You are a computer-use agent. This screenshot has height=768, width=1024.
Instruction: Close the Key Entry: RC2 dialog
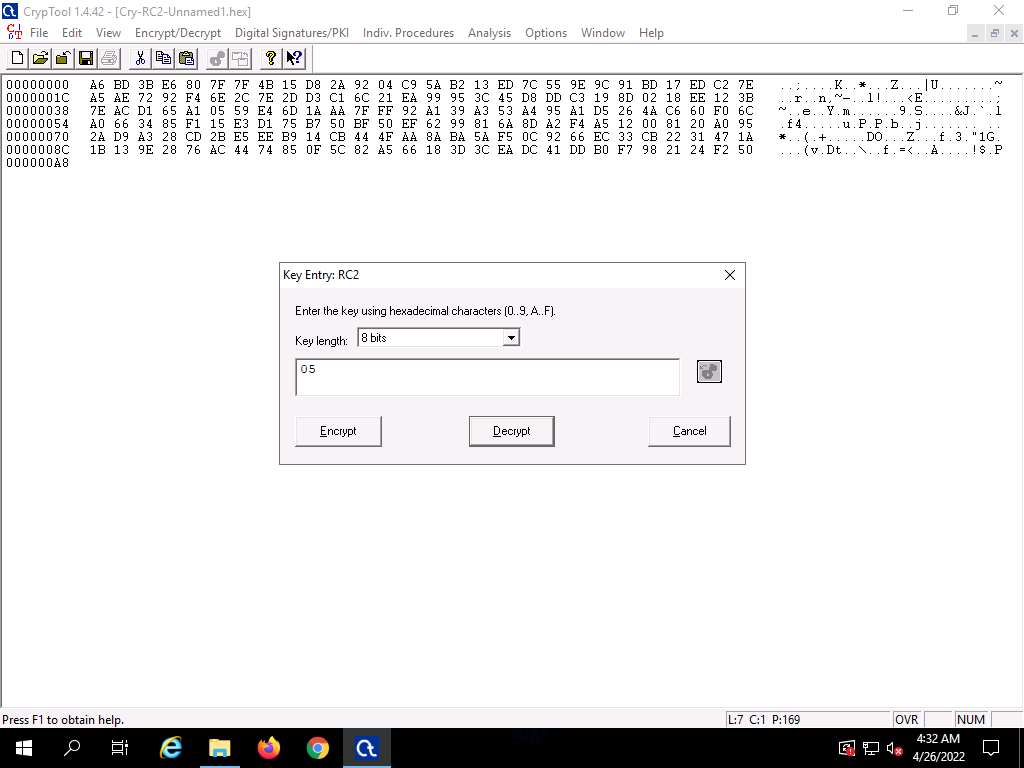729,275
